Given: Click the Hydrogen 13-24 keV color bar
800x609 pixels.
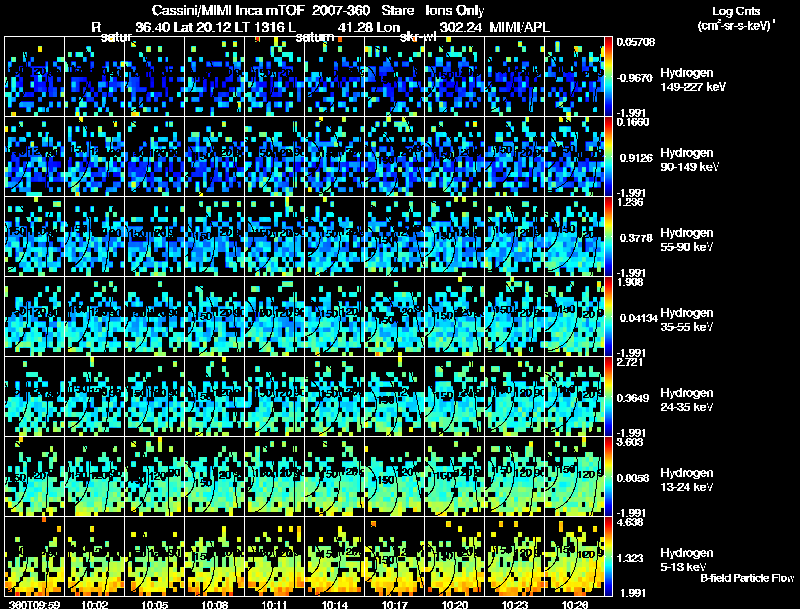Looking at the screenshot, I should pos(608,477).
